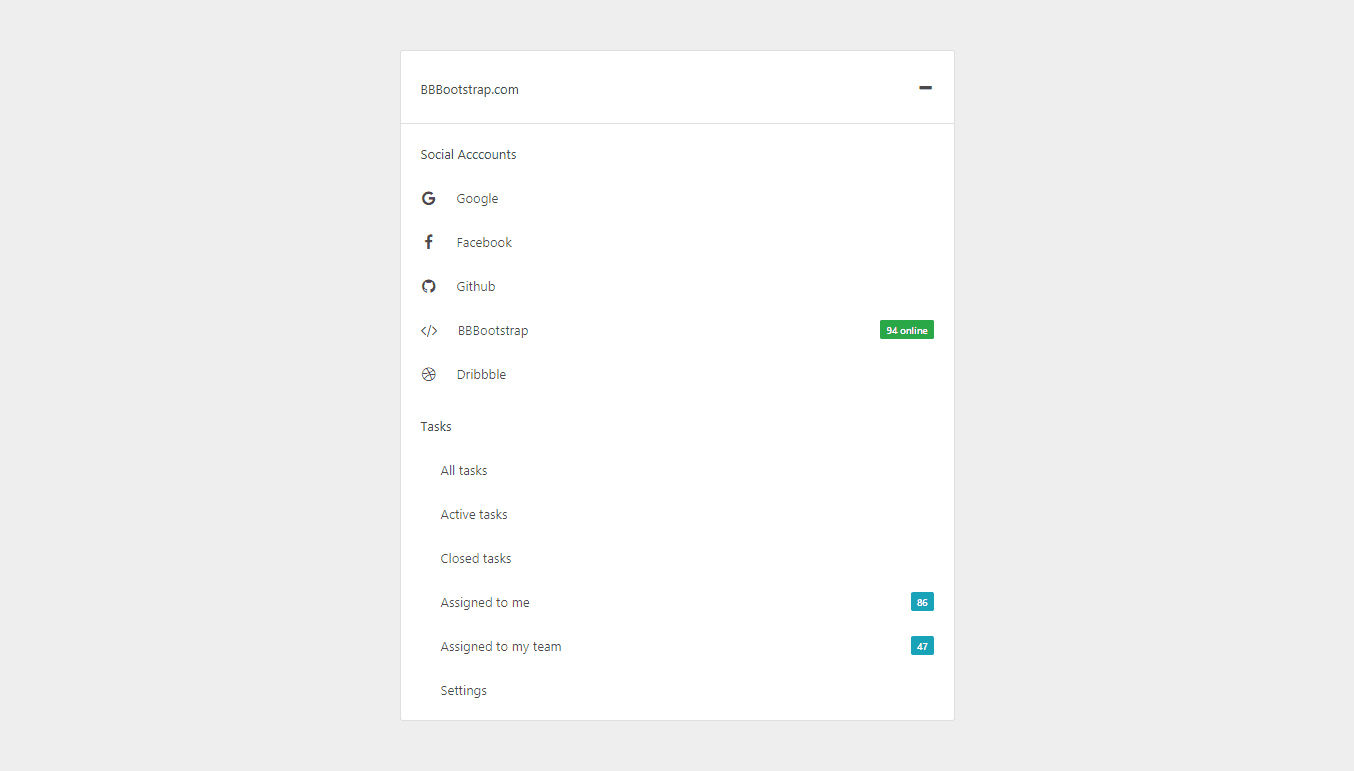
Task: Click the Google icon
Action: [x=429, y=198]
